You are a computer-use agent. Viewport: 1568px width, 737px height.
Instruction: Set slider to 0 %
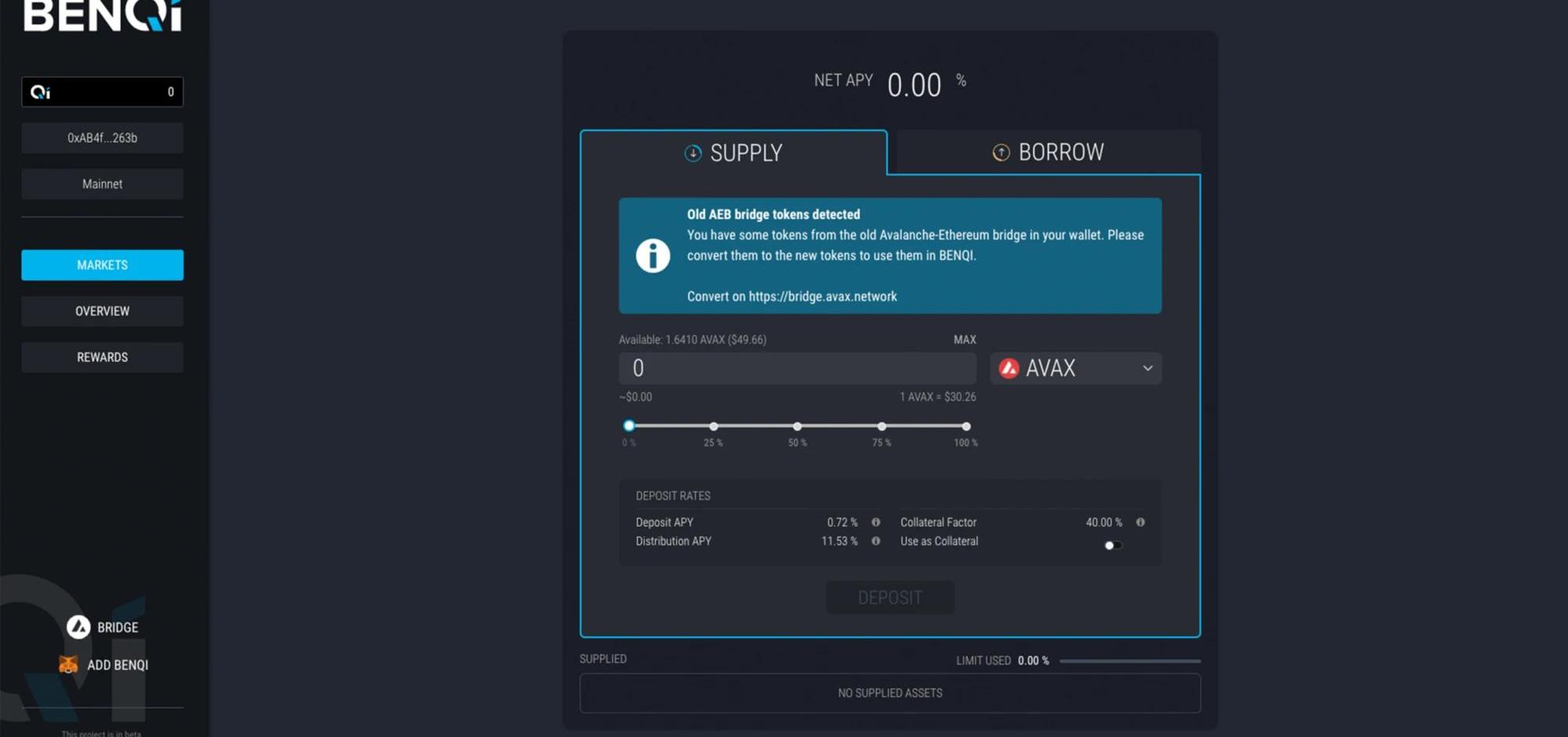[x=629, y=426]
